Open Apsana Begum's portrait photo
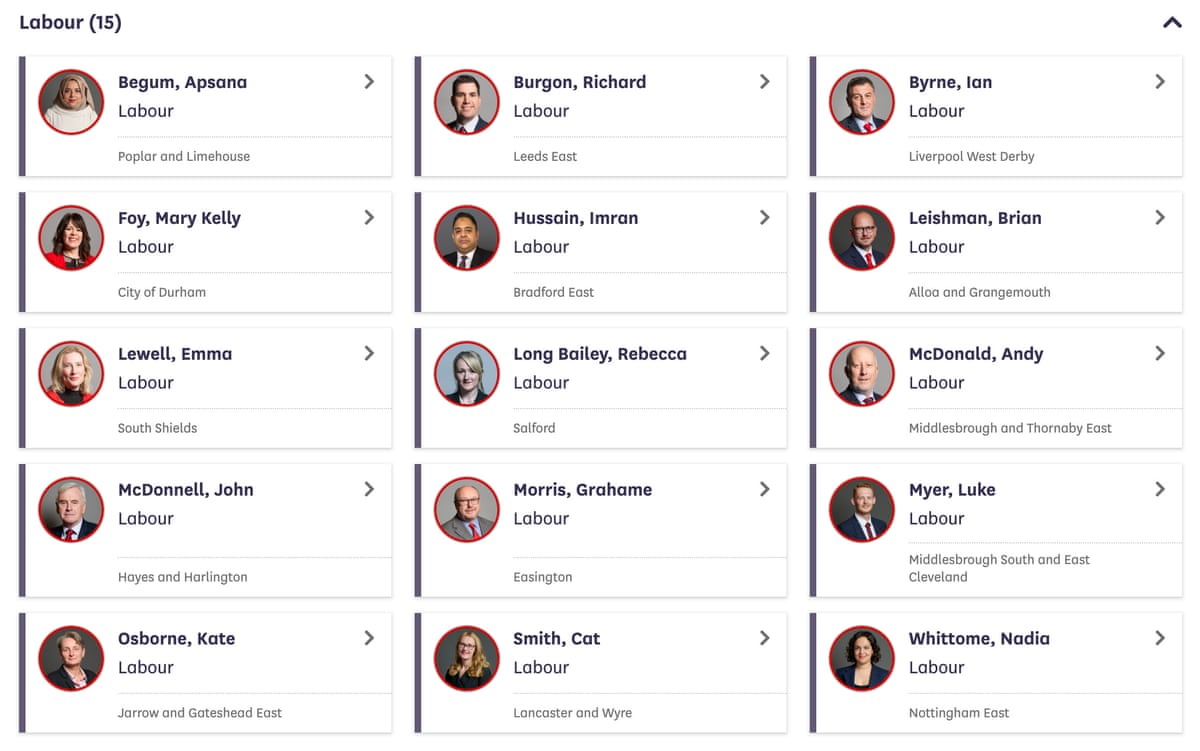Screen dimensions: 1200x751 70,101
